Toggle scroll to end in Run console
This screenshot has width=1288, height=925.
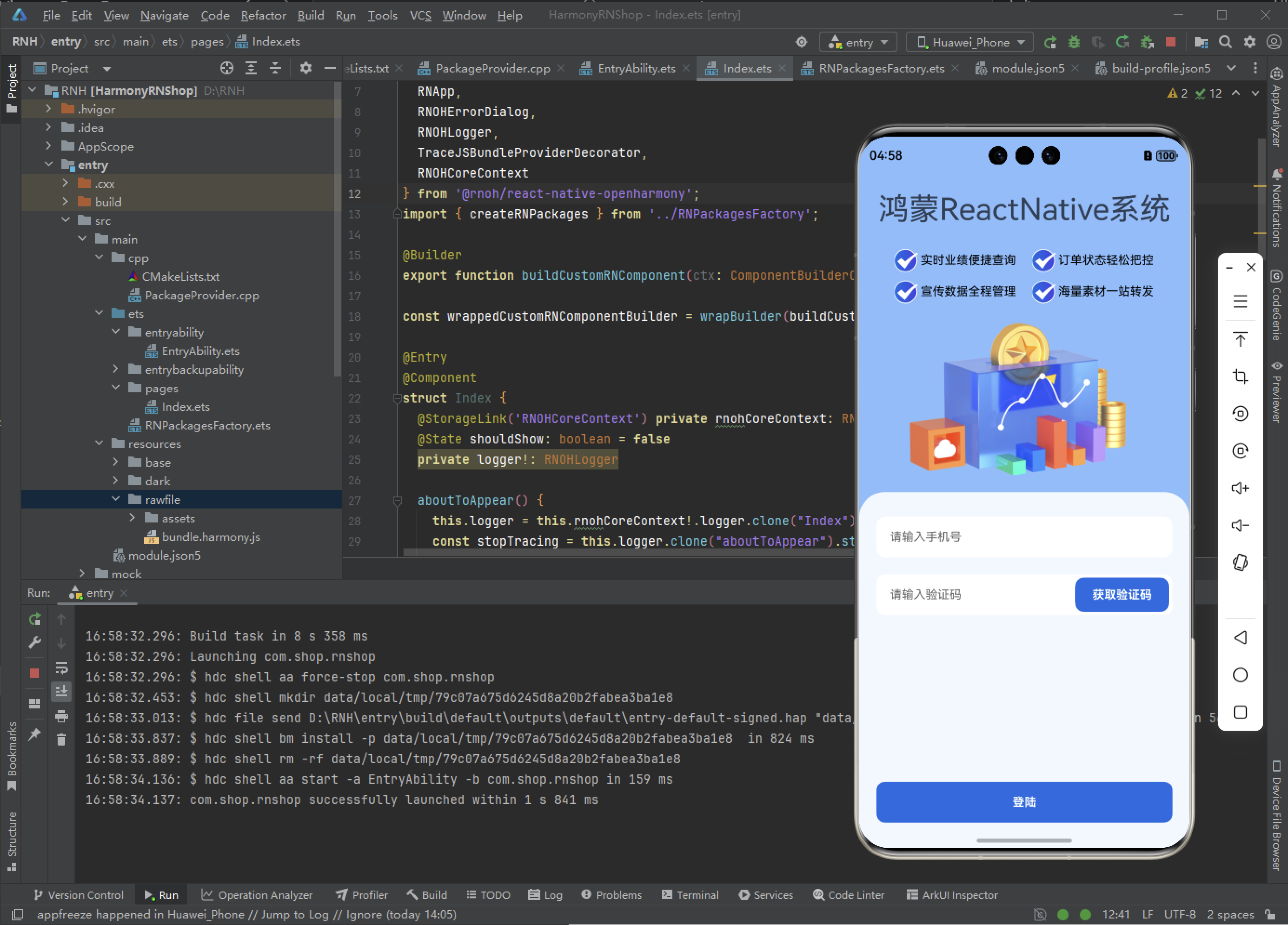(x=61, y=692)
